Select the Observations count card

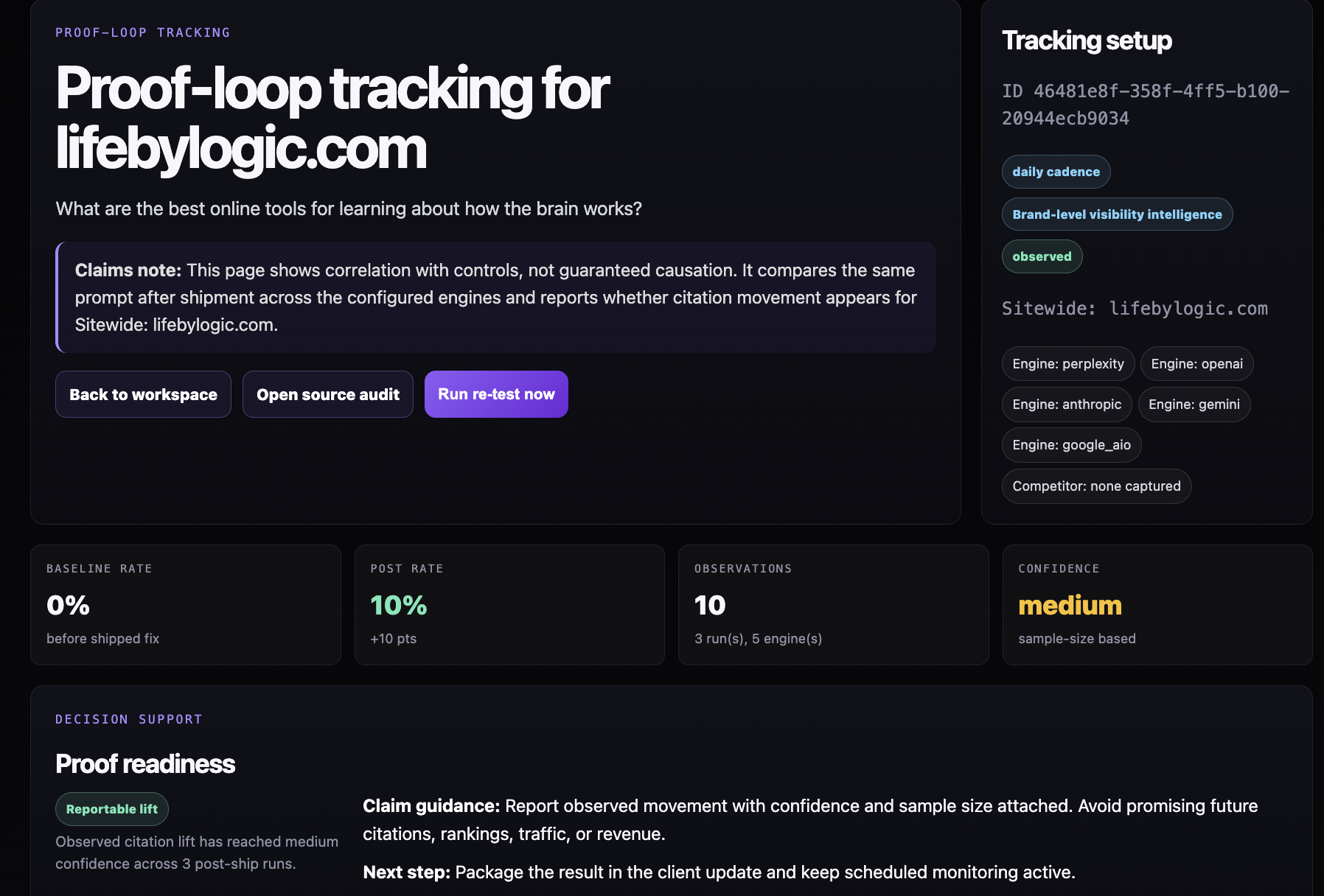click(x=833, y=605)
